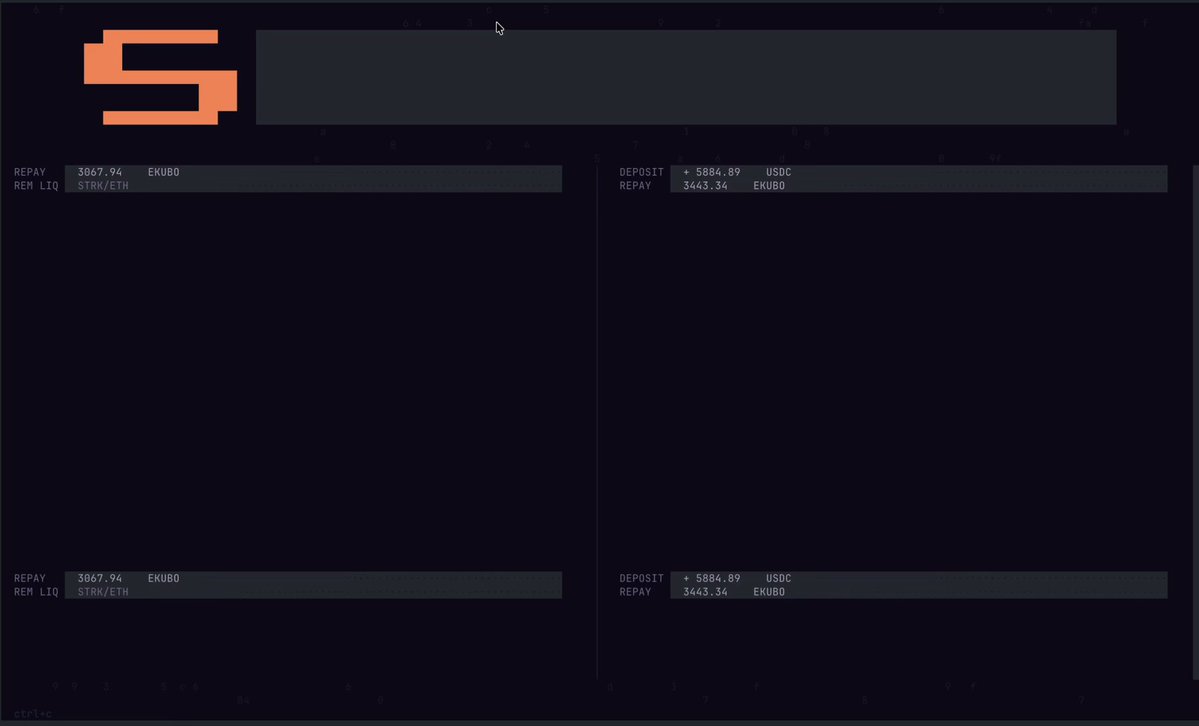Screen dimensions: 1199x726
Task: Click the gray banner box beside the logo
Action: [686, 77]
